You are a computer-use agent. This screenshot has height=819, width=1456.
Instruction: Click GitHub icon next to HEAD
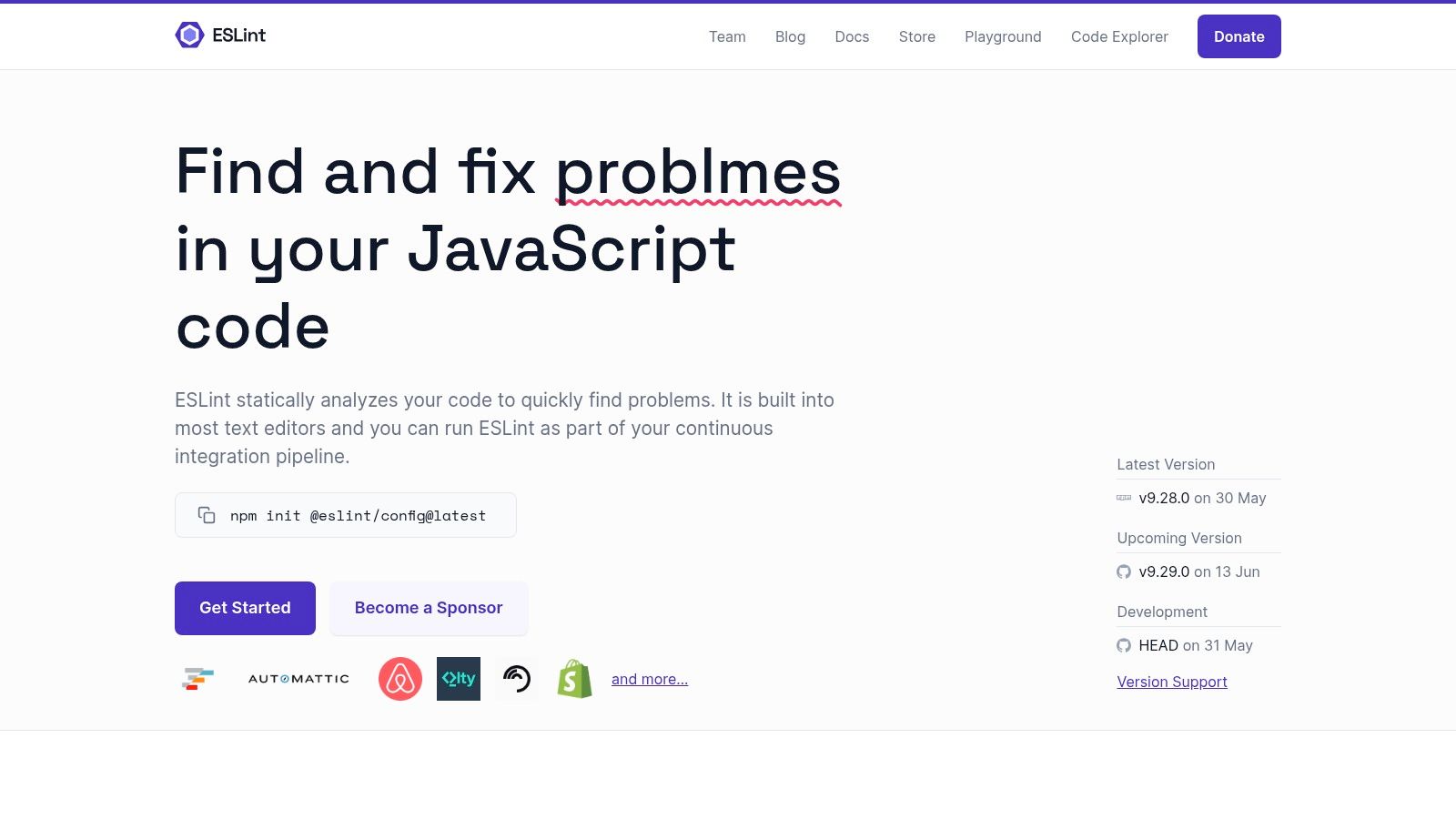(x=1124, y=645)
